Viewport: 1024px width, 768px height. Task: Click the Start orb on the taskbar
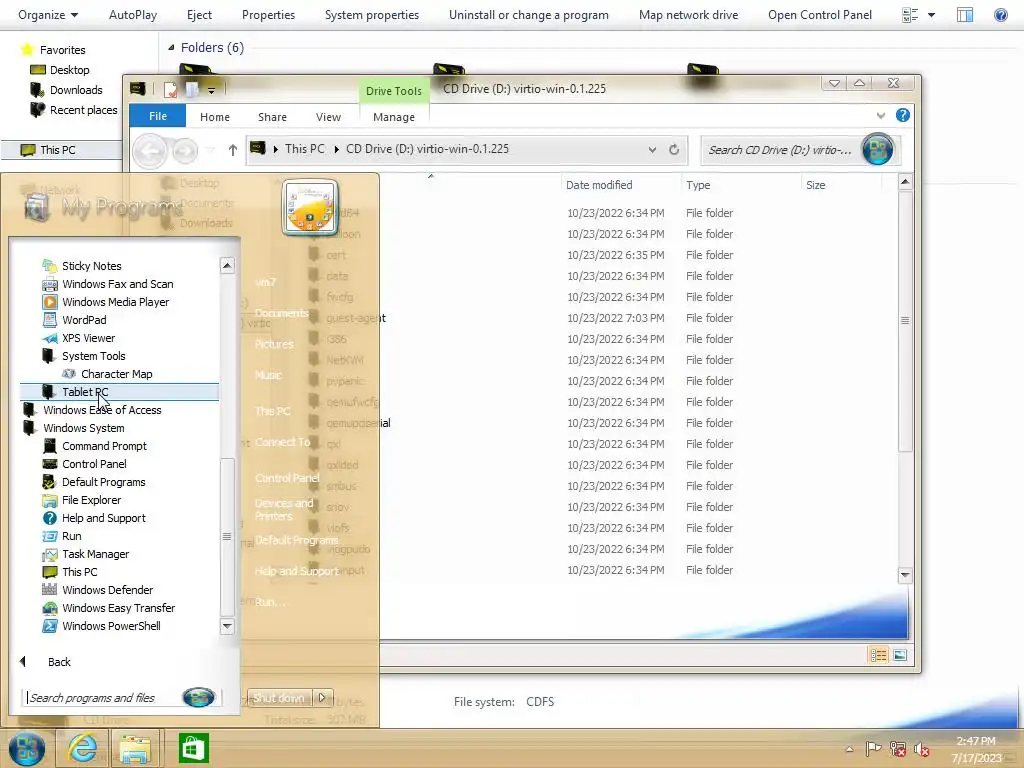27,748
